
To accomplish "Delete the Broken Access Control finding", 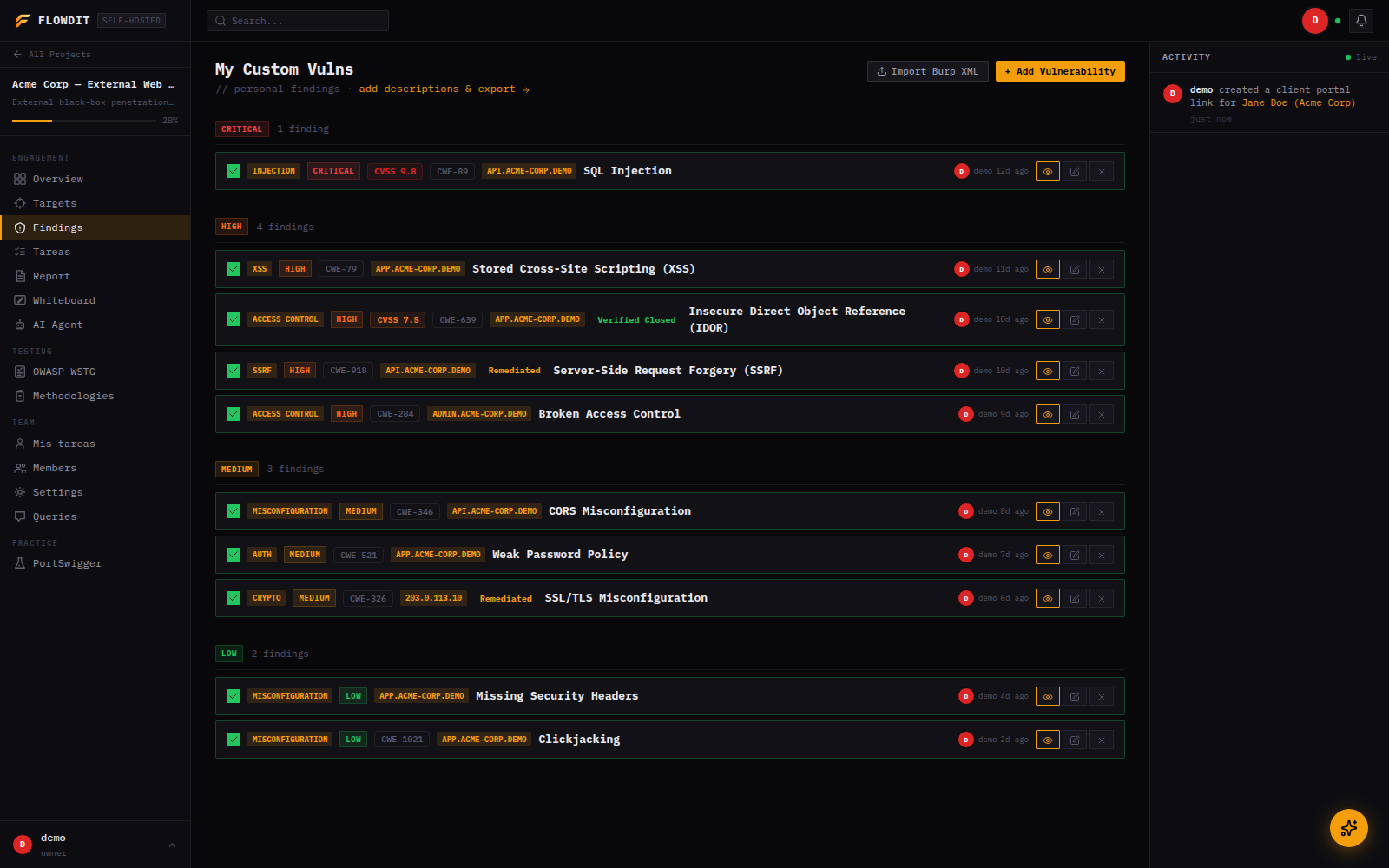I will (x=1102, y=415).
